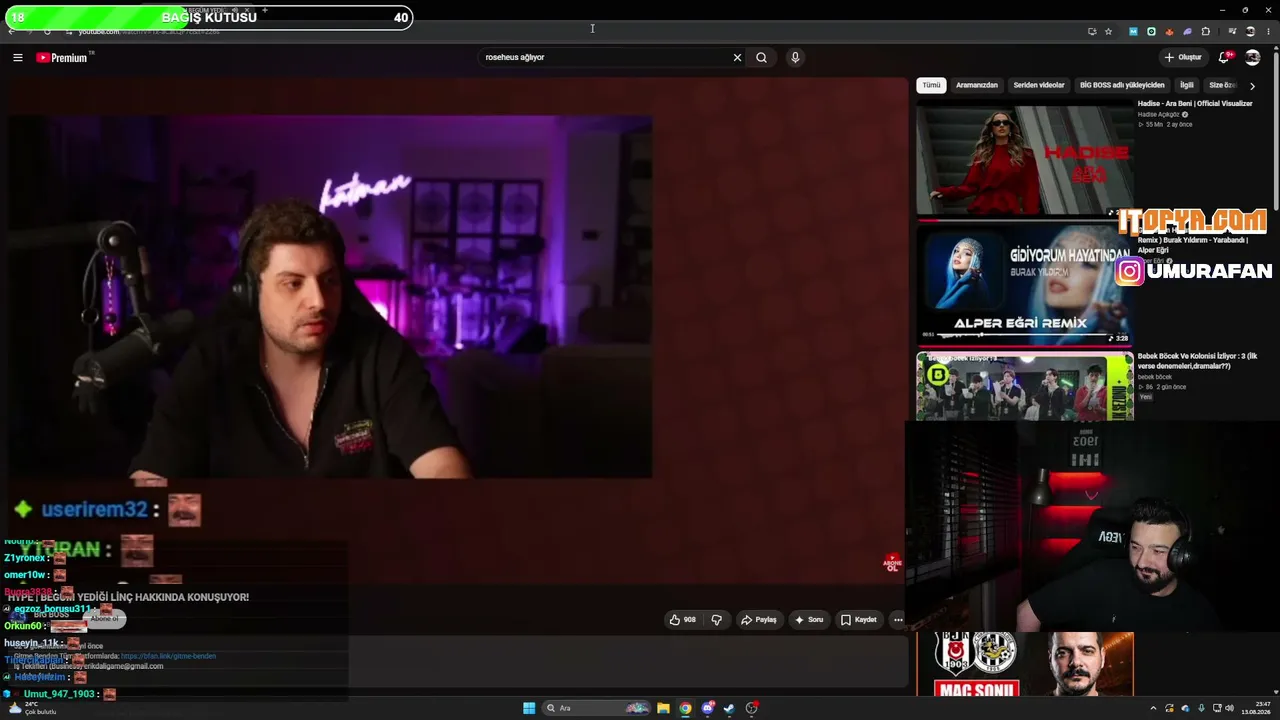
Task: Open the Bebek Böcek Ve Kolonisi İzliyor title
Action: point(1197,361)
